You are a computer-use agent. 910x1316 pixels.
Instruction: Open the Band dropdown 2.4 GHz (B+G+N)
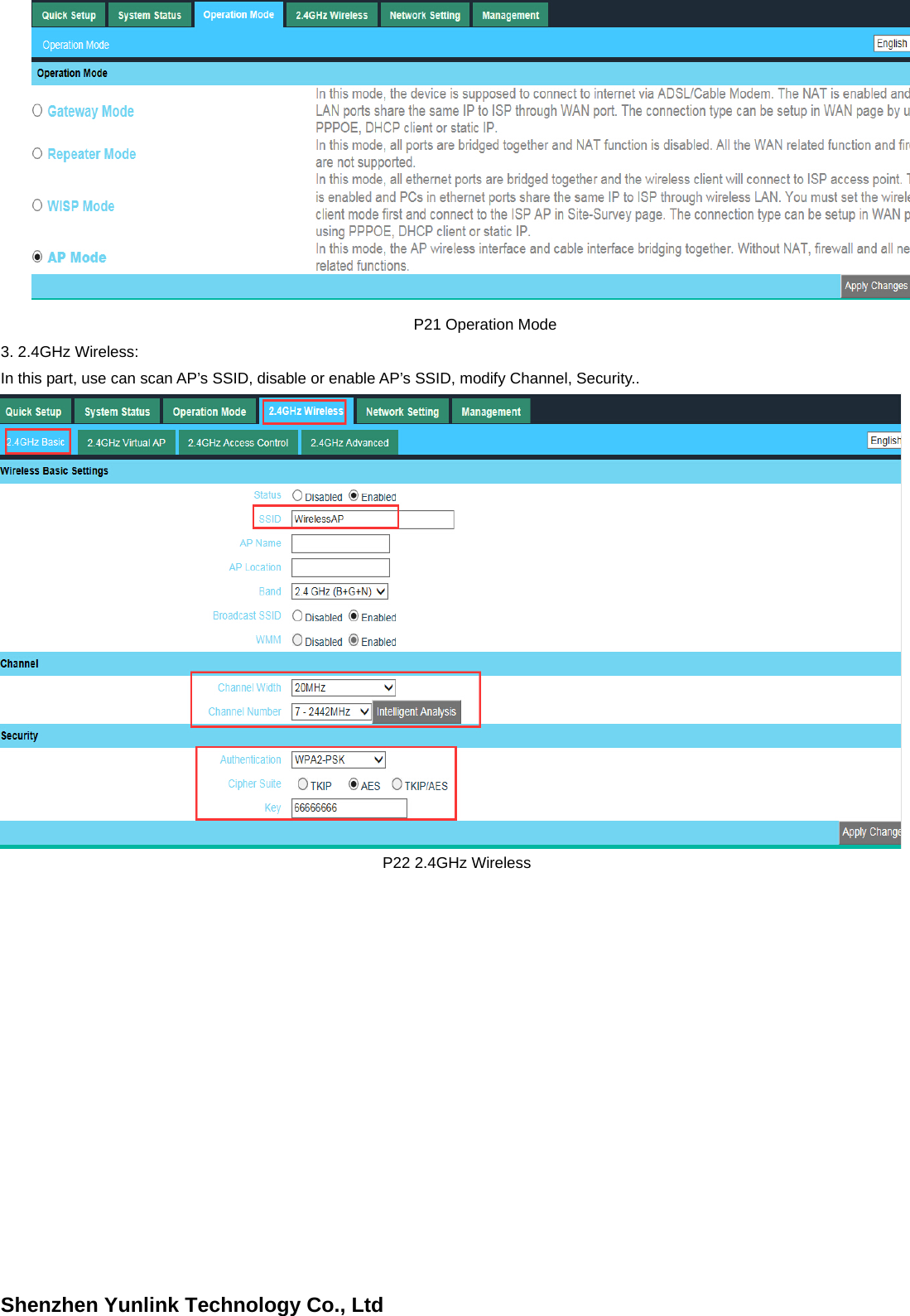[x=339, y=591]
